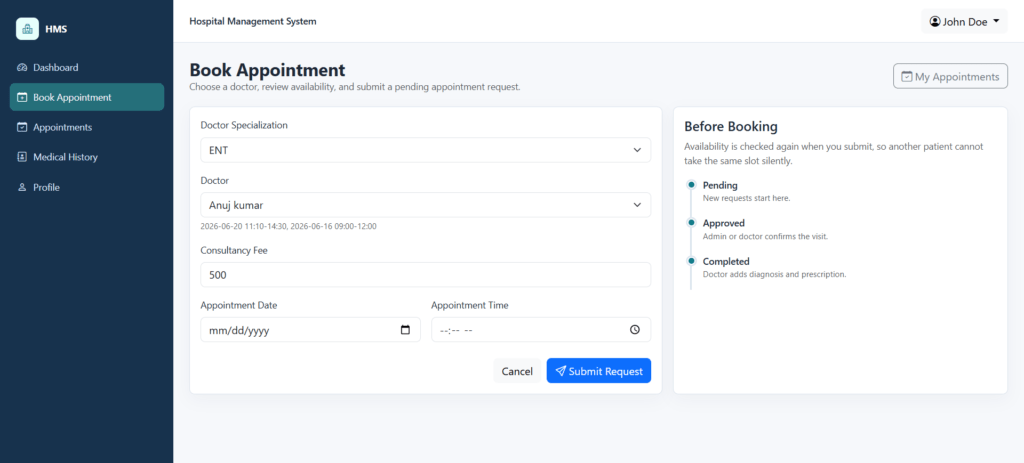The width and height of the screenshot is (1024, 463).
Task: Click the Appointment Time label
Action: pyautogui.click(x=470, y=305)
